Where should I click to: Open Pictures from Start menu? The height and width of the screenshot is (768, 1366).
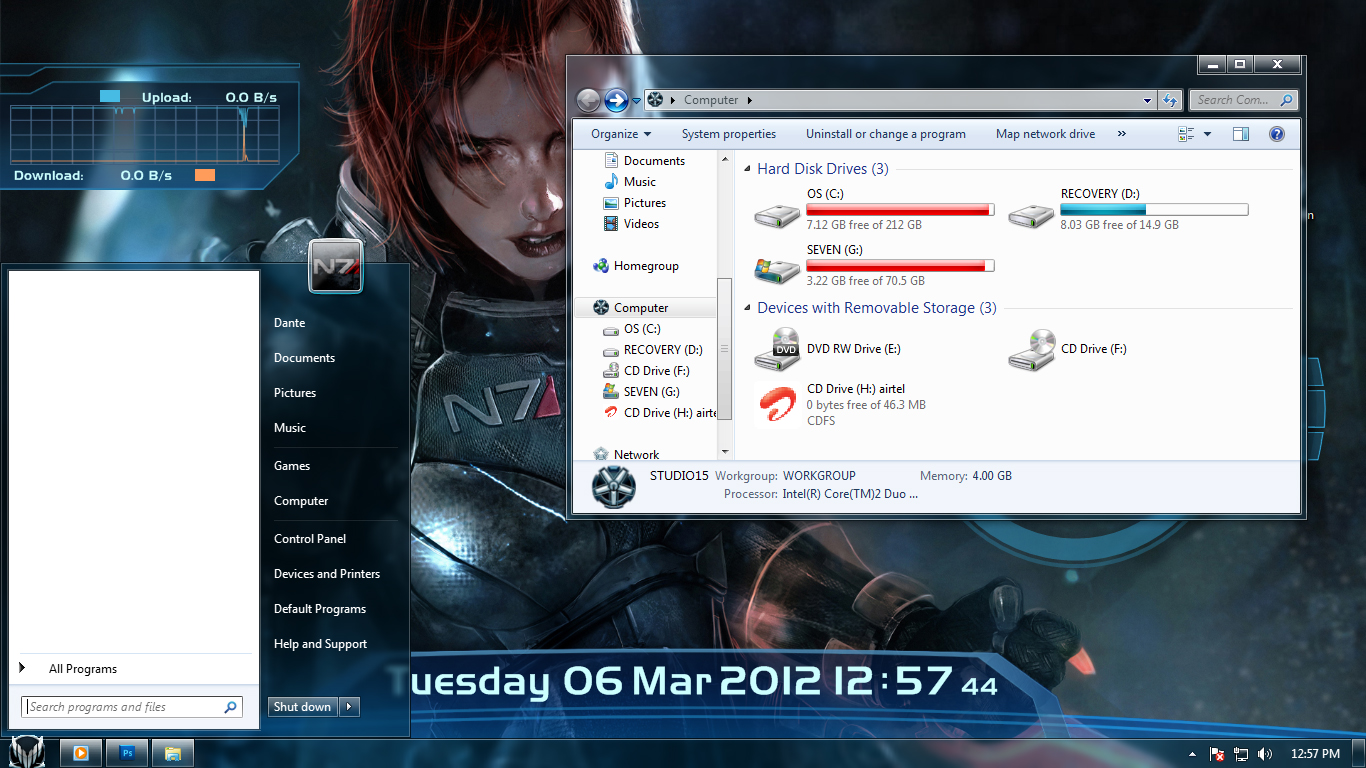pos(295,393)
